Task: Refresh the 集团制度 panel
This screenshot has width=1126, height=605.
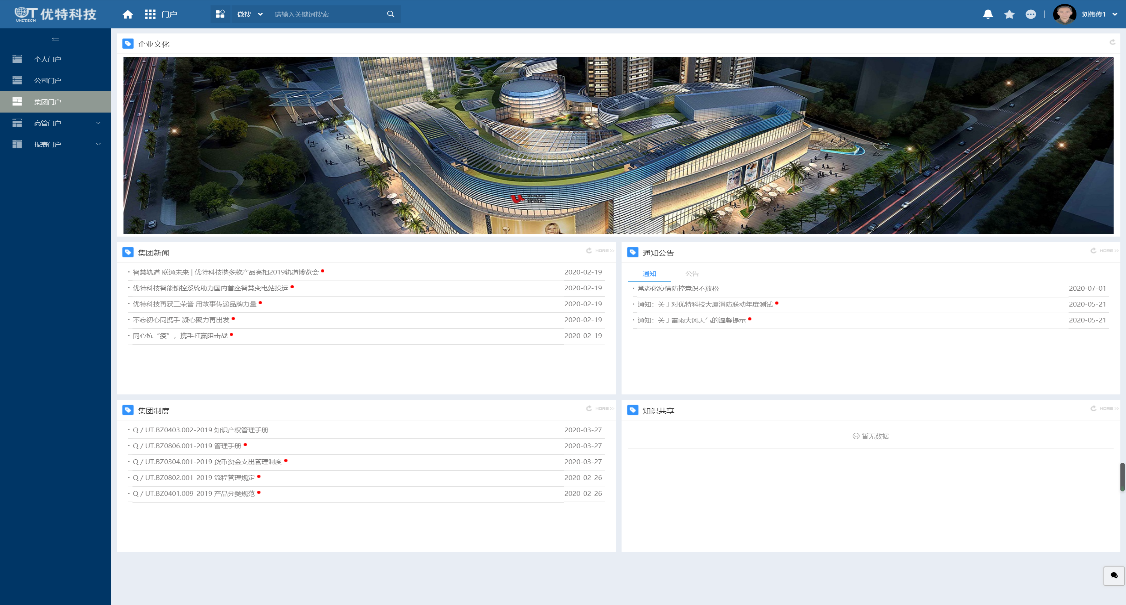Action: pyautogui.click(x=589, y=409)
